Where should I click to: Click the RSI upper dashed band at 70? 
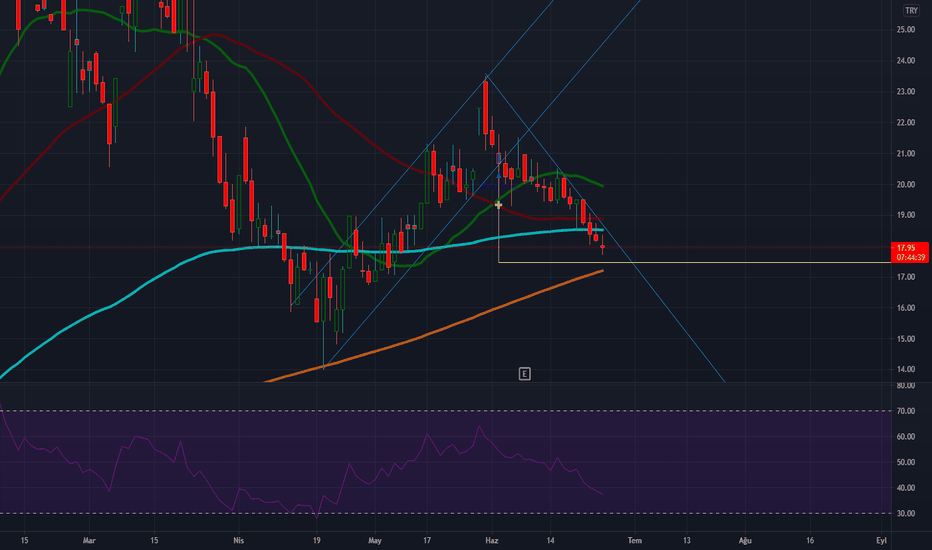446,411
